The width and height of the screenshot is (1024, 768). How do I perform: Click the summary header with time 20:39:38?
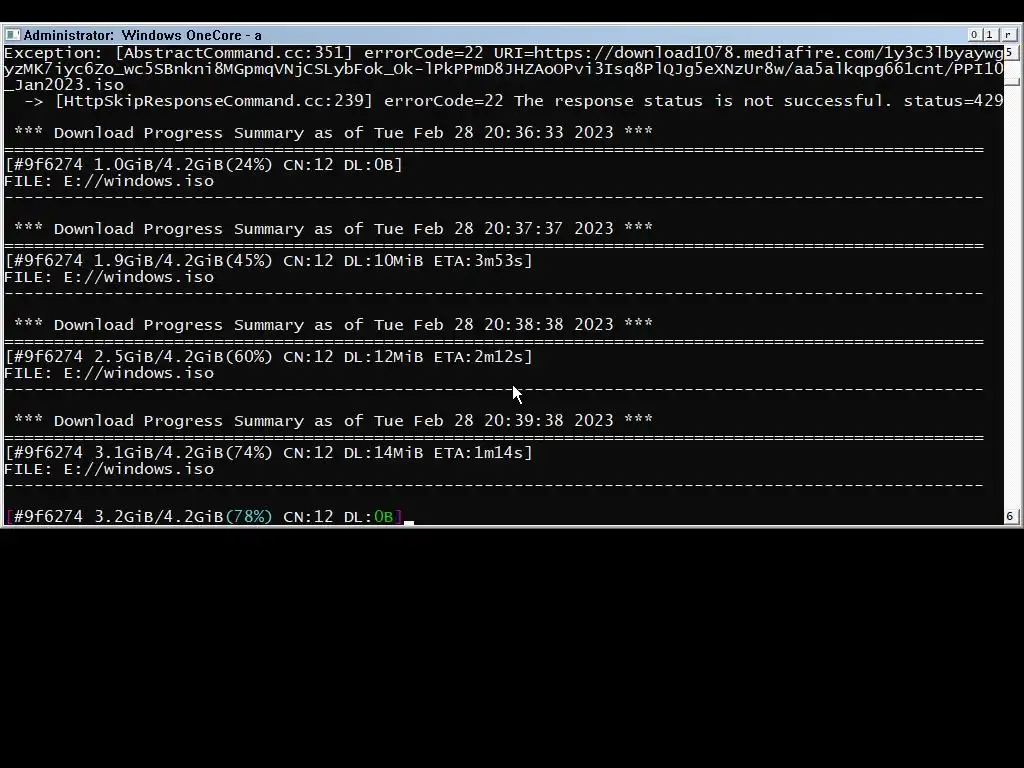tap(333, 421)
